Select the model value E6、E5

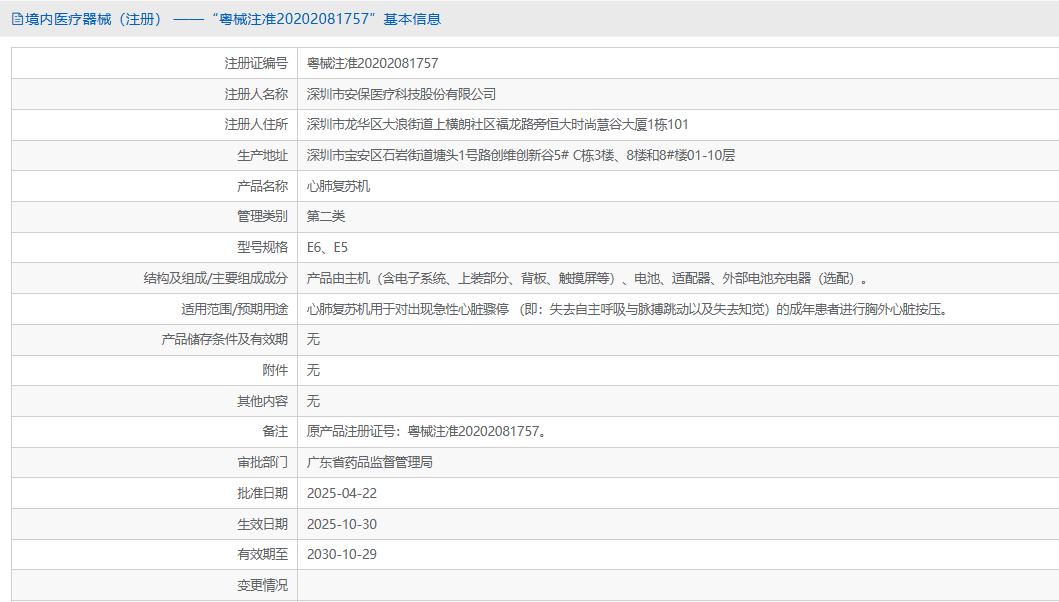click(328, 247)
